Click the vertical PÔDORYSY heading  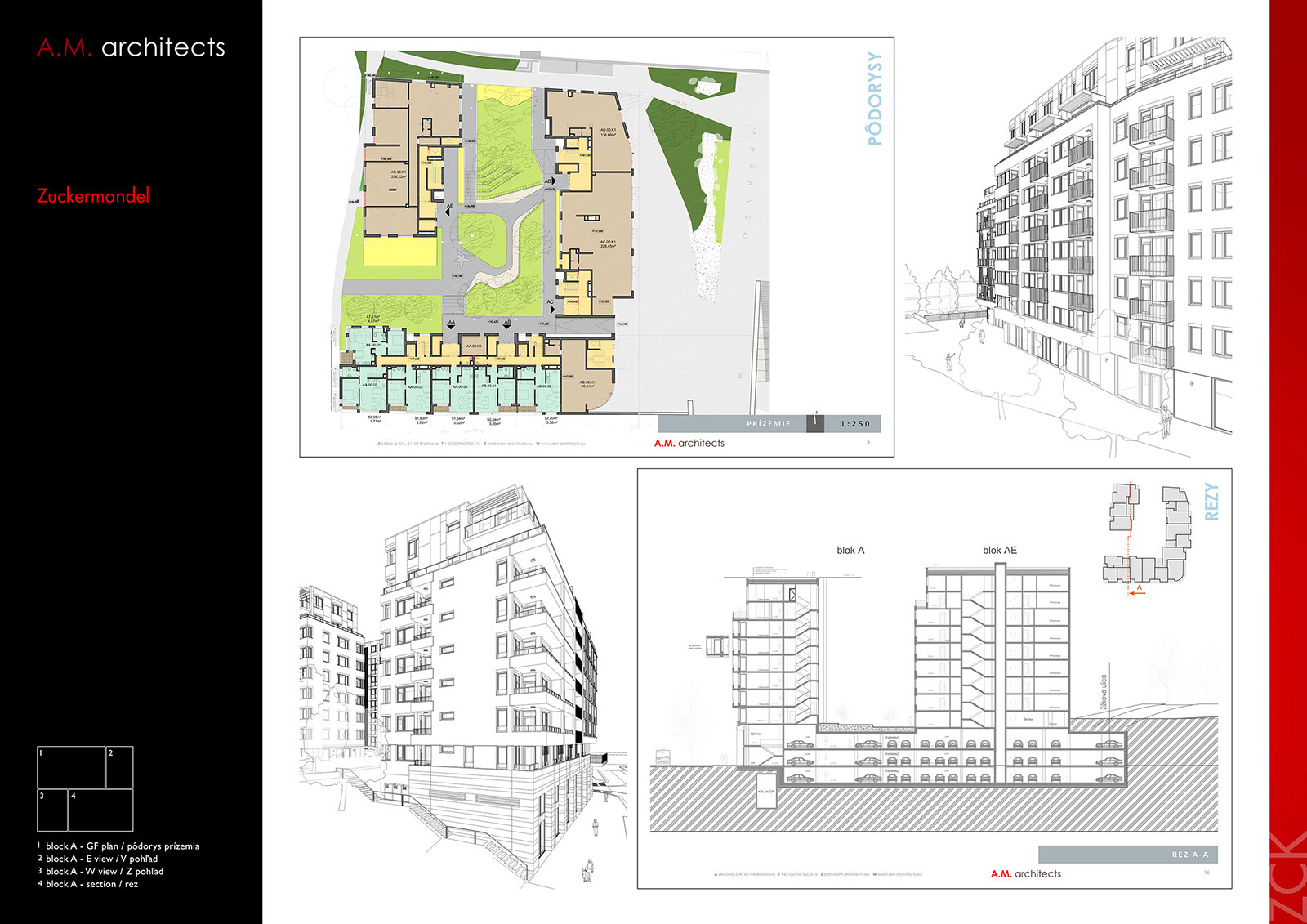[875, 99]
